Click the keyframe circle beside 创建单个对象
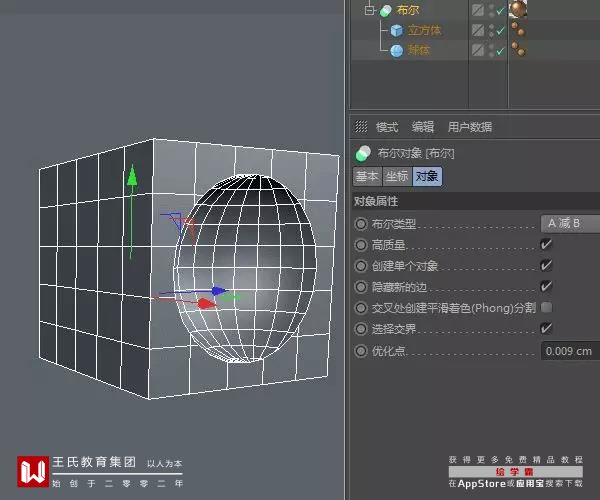The image size is (600, 500). coord(361,266)
